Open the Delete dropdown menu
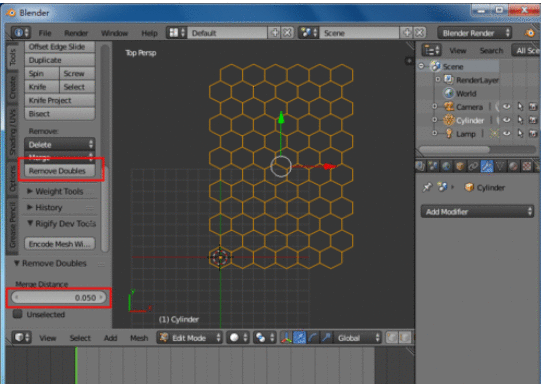This screenshot has height=384, width=541. (x=60, y=144)
